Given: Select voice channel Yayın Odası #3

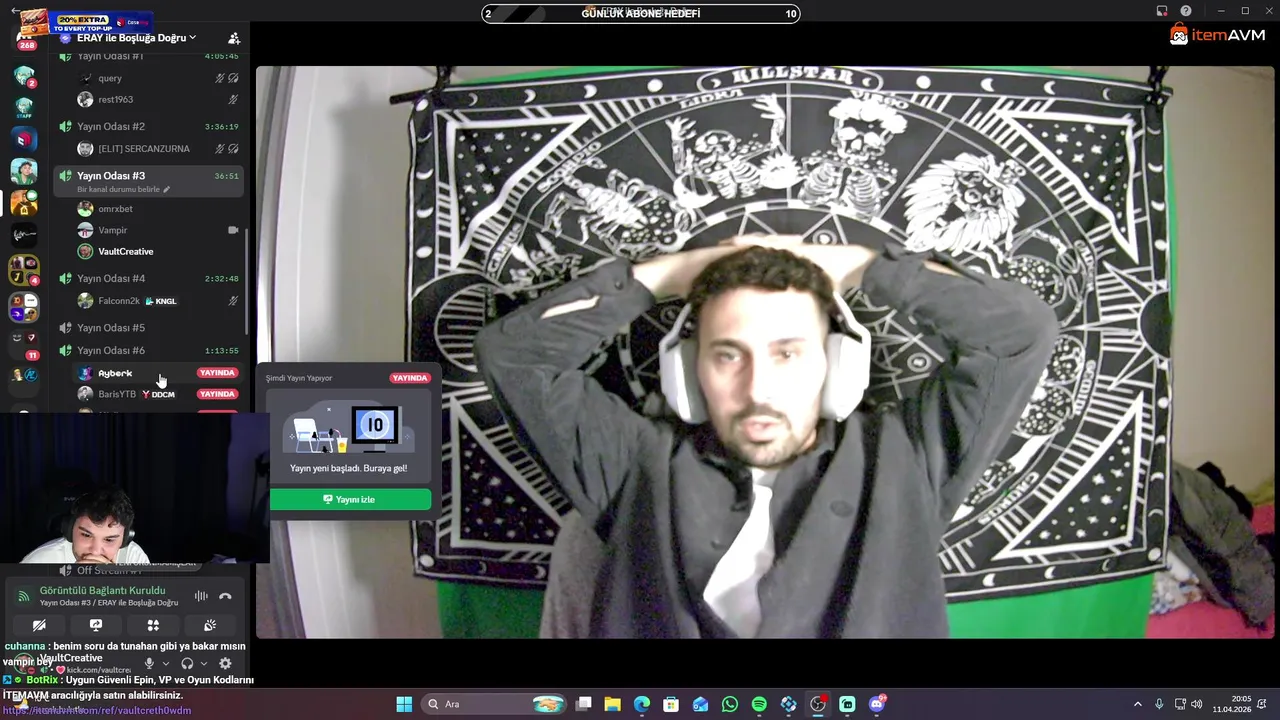Looking at the screenshot, I should click(x=148, y=181).
